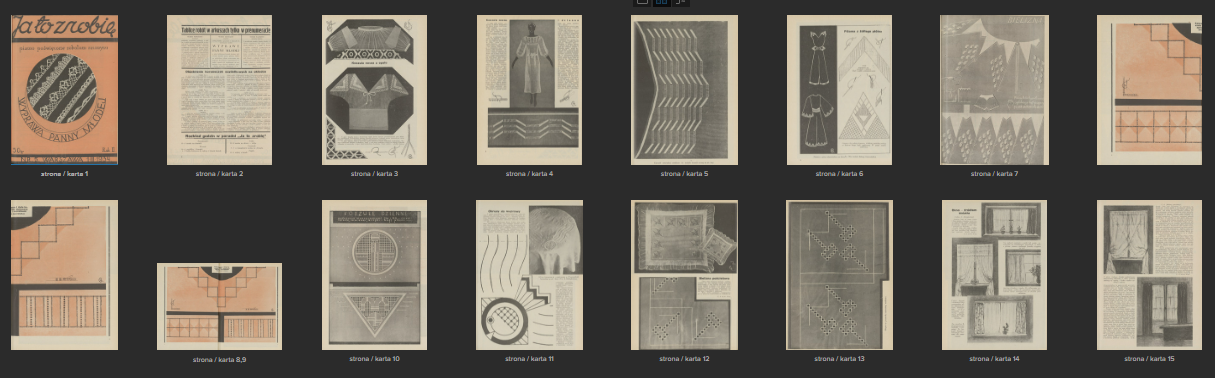The width and height of the screenshot is (1215, 378).
Task: Click the 'strona / karta 4' label
Action: (529, 174)
